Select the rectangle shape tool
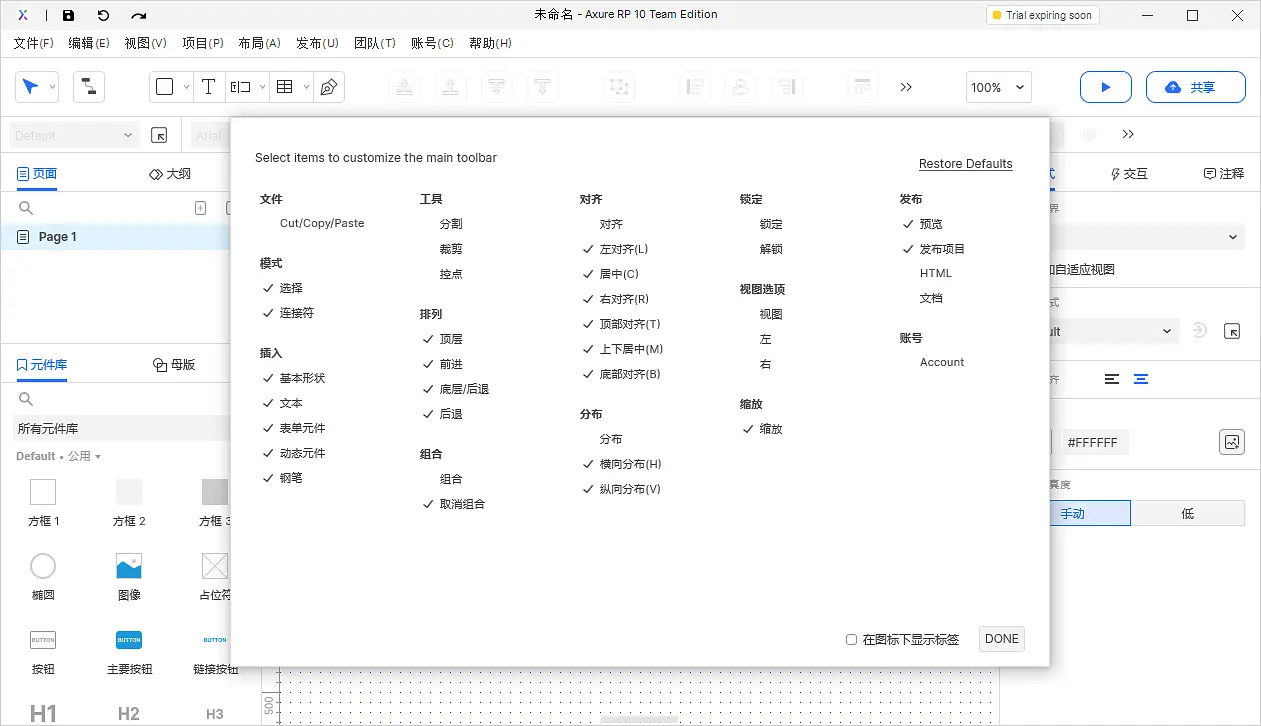 coord(163,87)
